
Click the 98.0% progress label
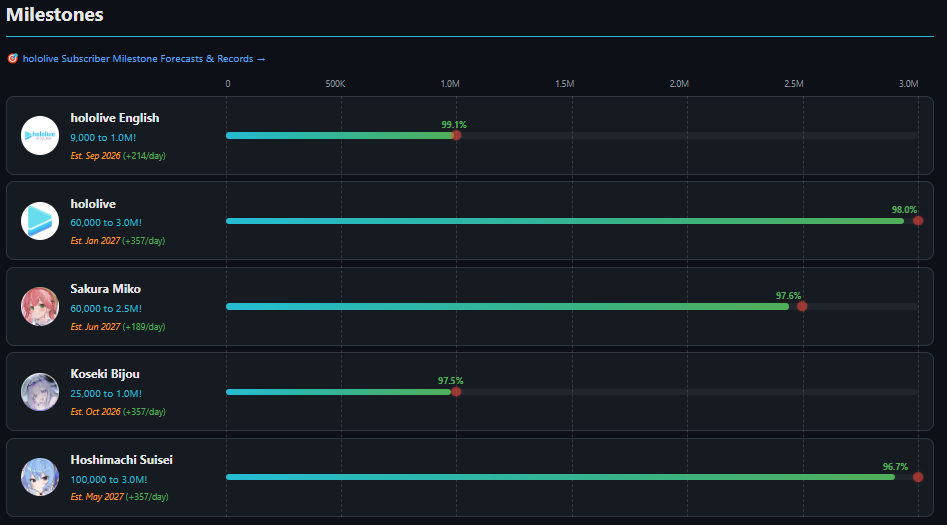(x=904, y=210)
